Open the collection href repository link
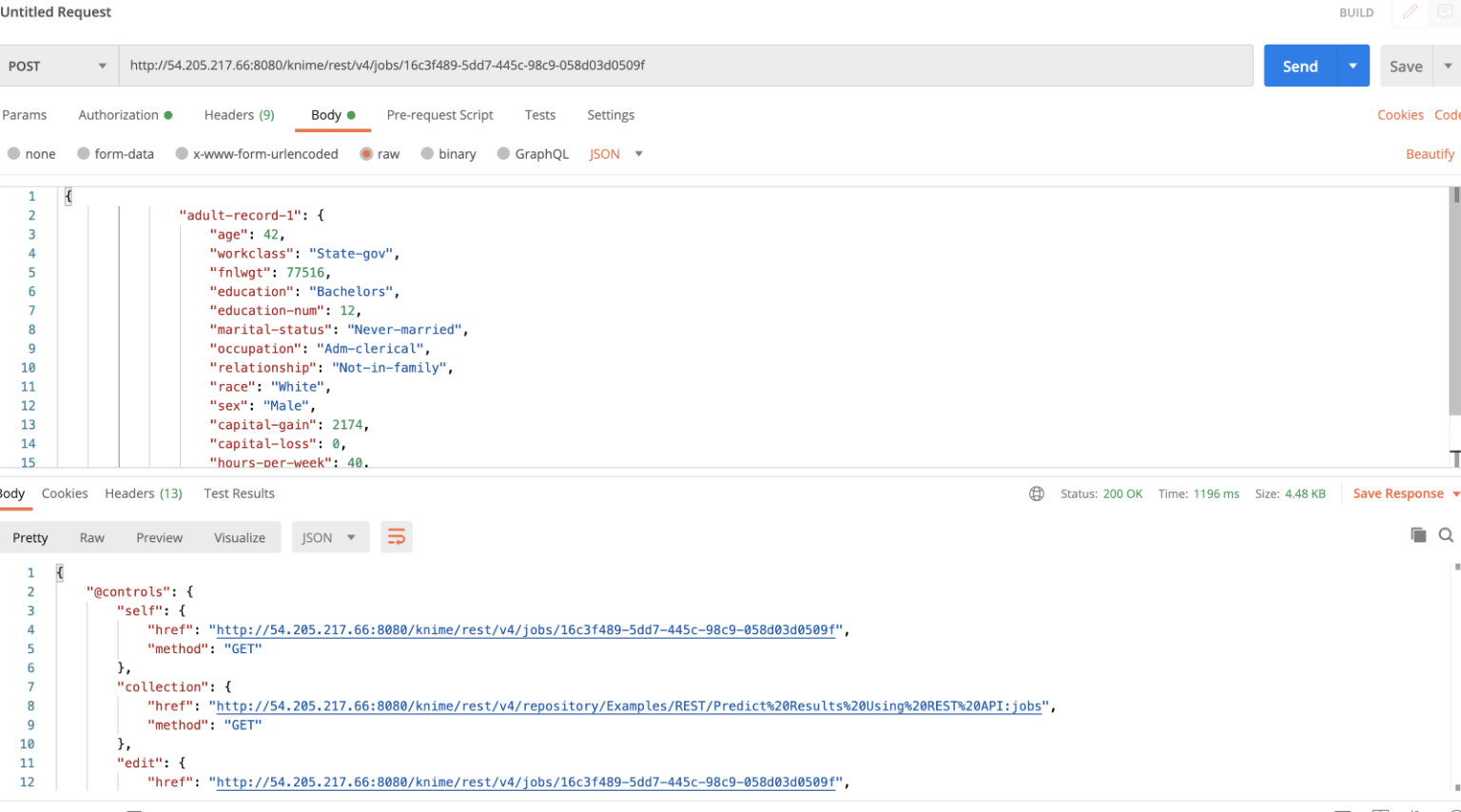This screenshot has width=1461, height=812. [x=629, y=706]
